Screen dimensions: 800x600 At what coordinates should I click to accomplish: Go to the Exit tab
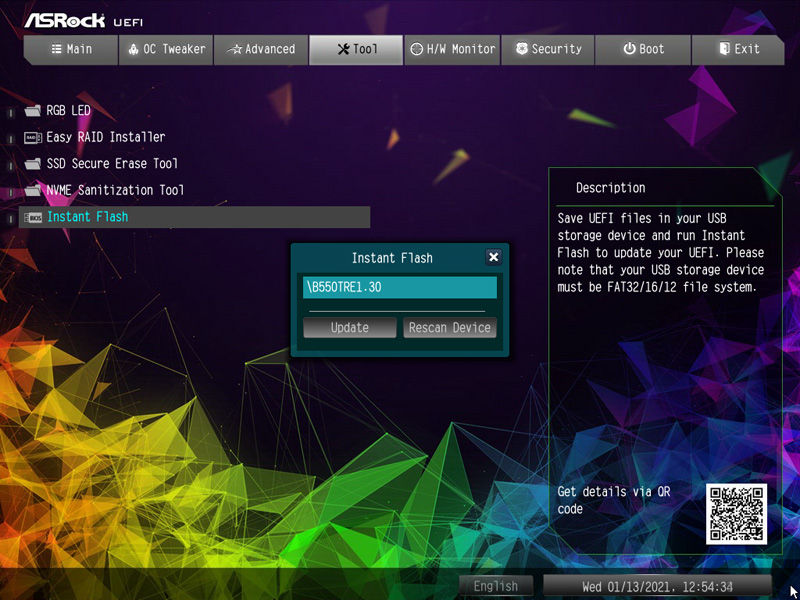(738, 49)
